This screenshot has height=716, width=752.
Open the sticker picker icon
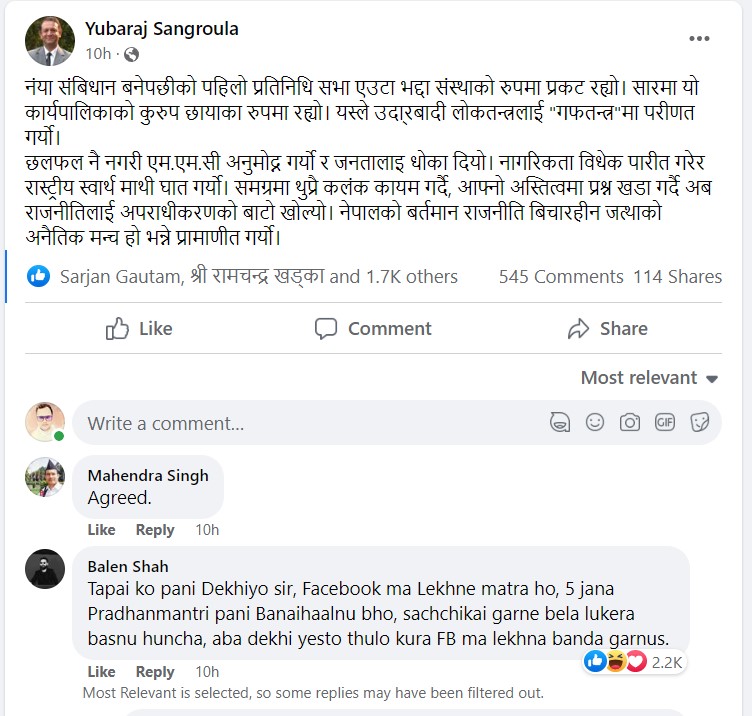[700, 423]
